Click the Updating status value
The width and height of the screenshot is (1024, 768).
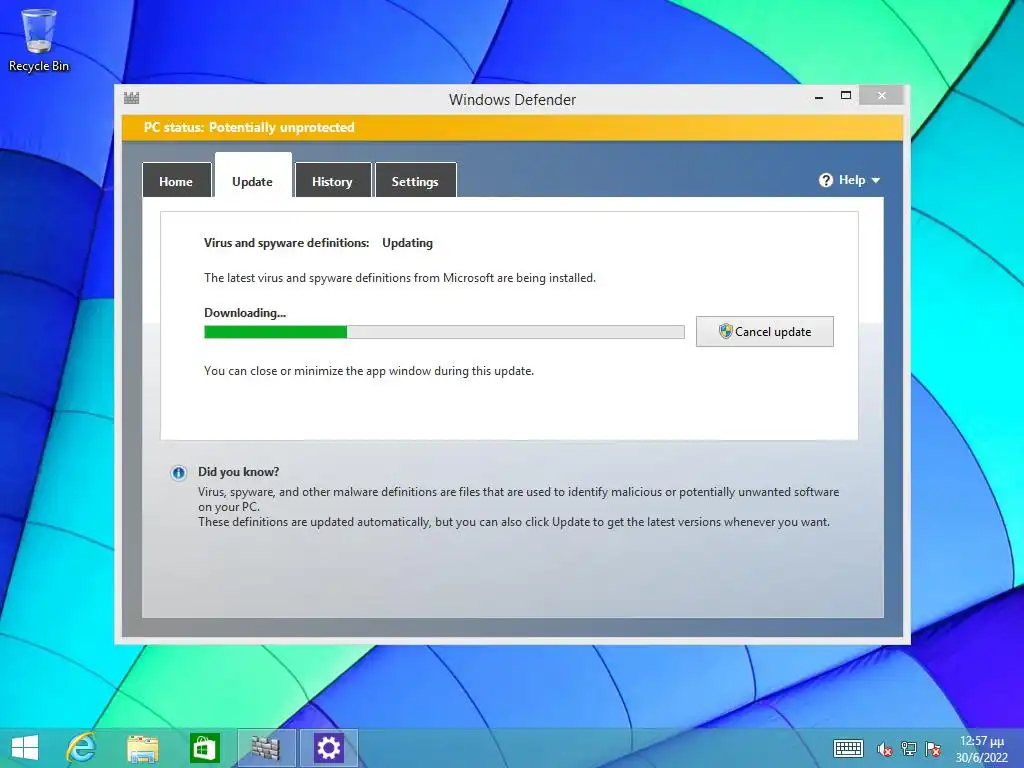pyautogui.click(x=408, y=243)
